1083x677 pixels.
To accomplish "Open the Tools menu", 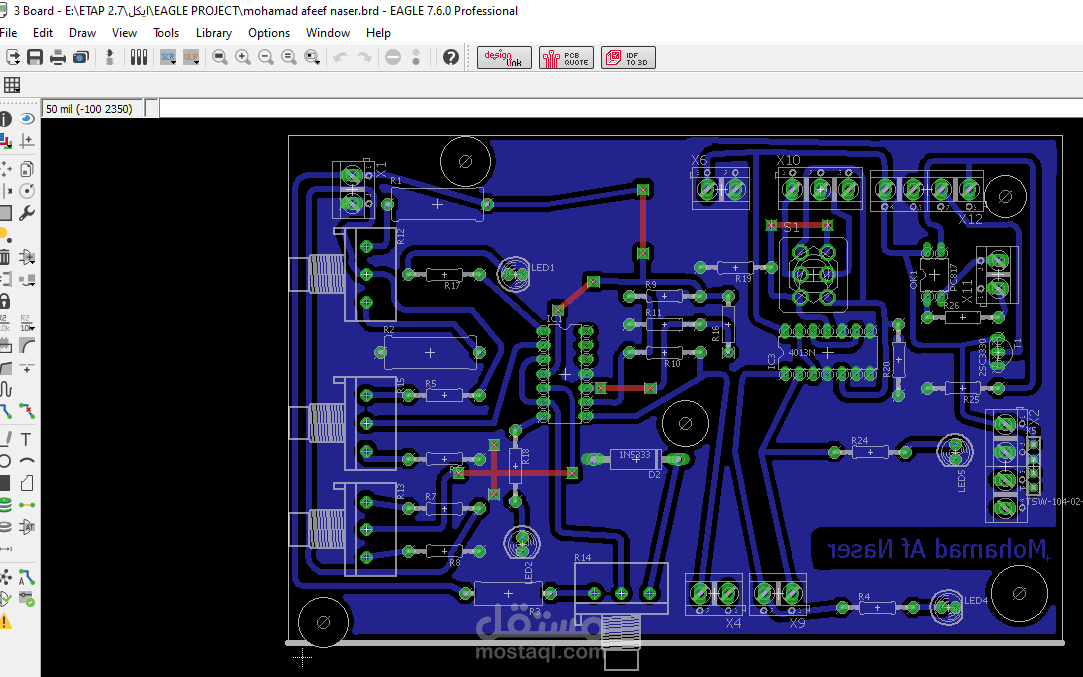I will (166, 32).
